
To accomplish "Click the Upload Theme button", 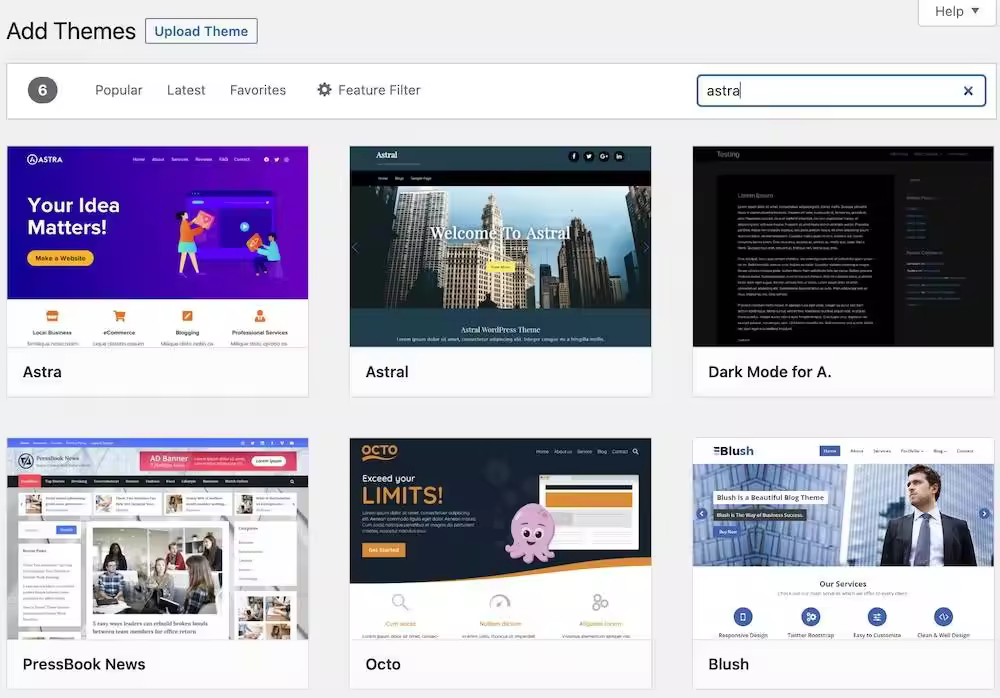I will (x=201, y=31).
